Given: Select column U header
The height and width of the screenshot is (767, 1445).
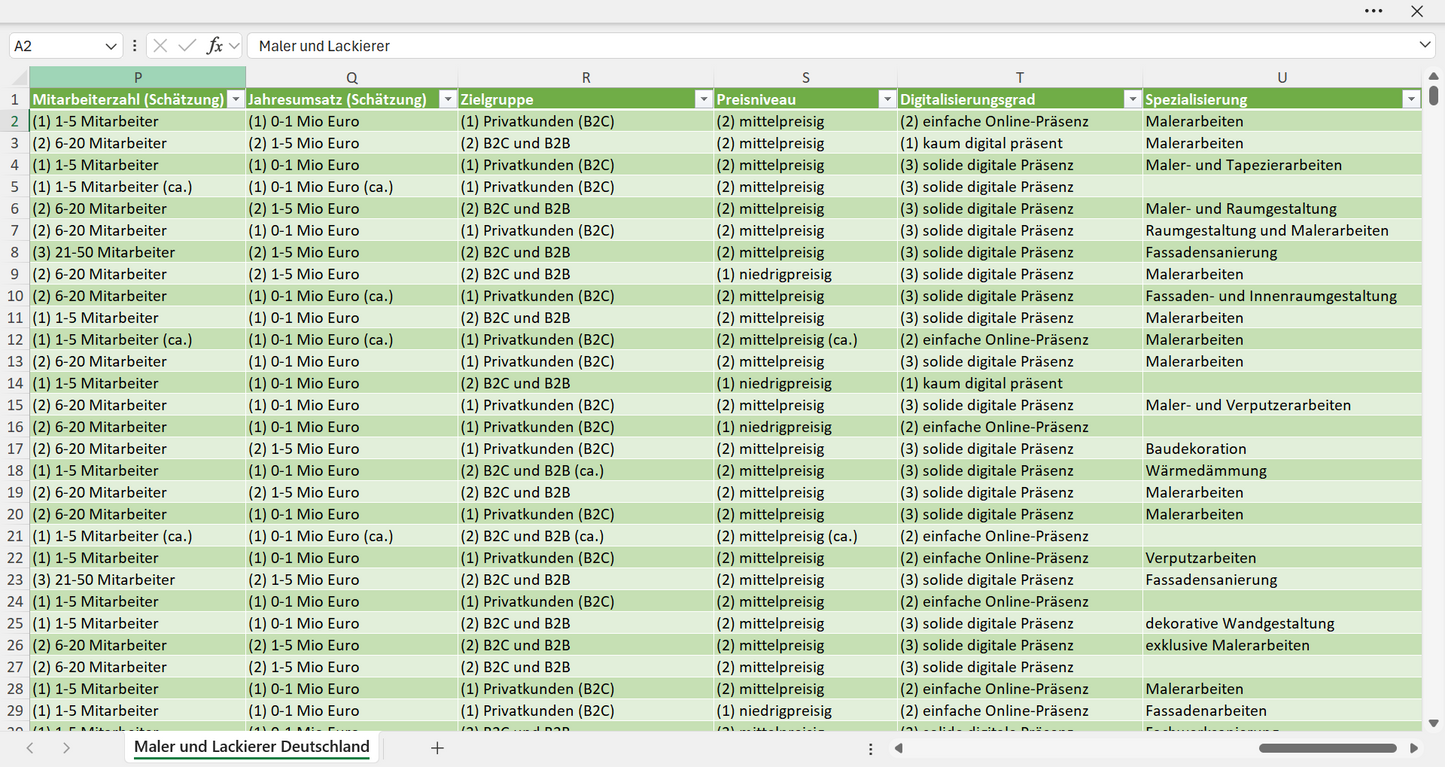Looking at the screenshot, I should coord(1282,77).
